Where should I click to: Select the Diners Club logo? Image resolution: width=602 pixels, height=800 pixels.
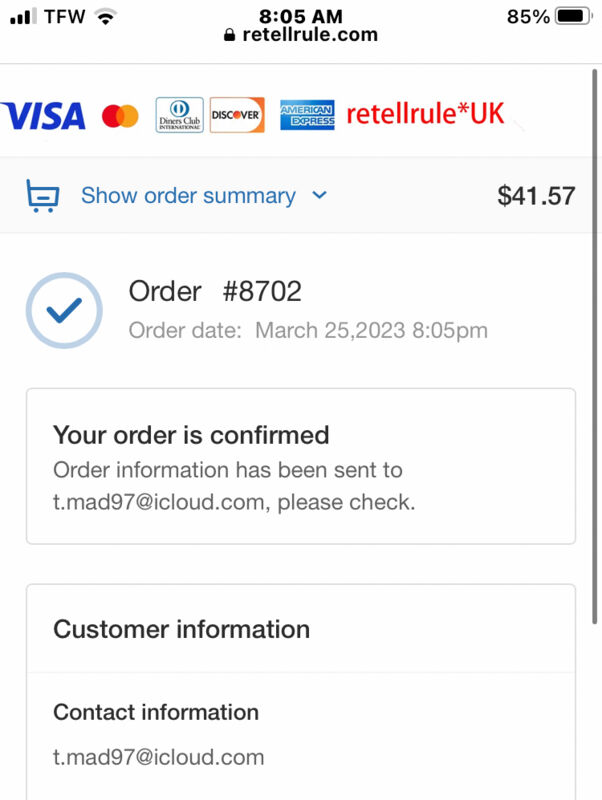tap(180, 115)
